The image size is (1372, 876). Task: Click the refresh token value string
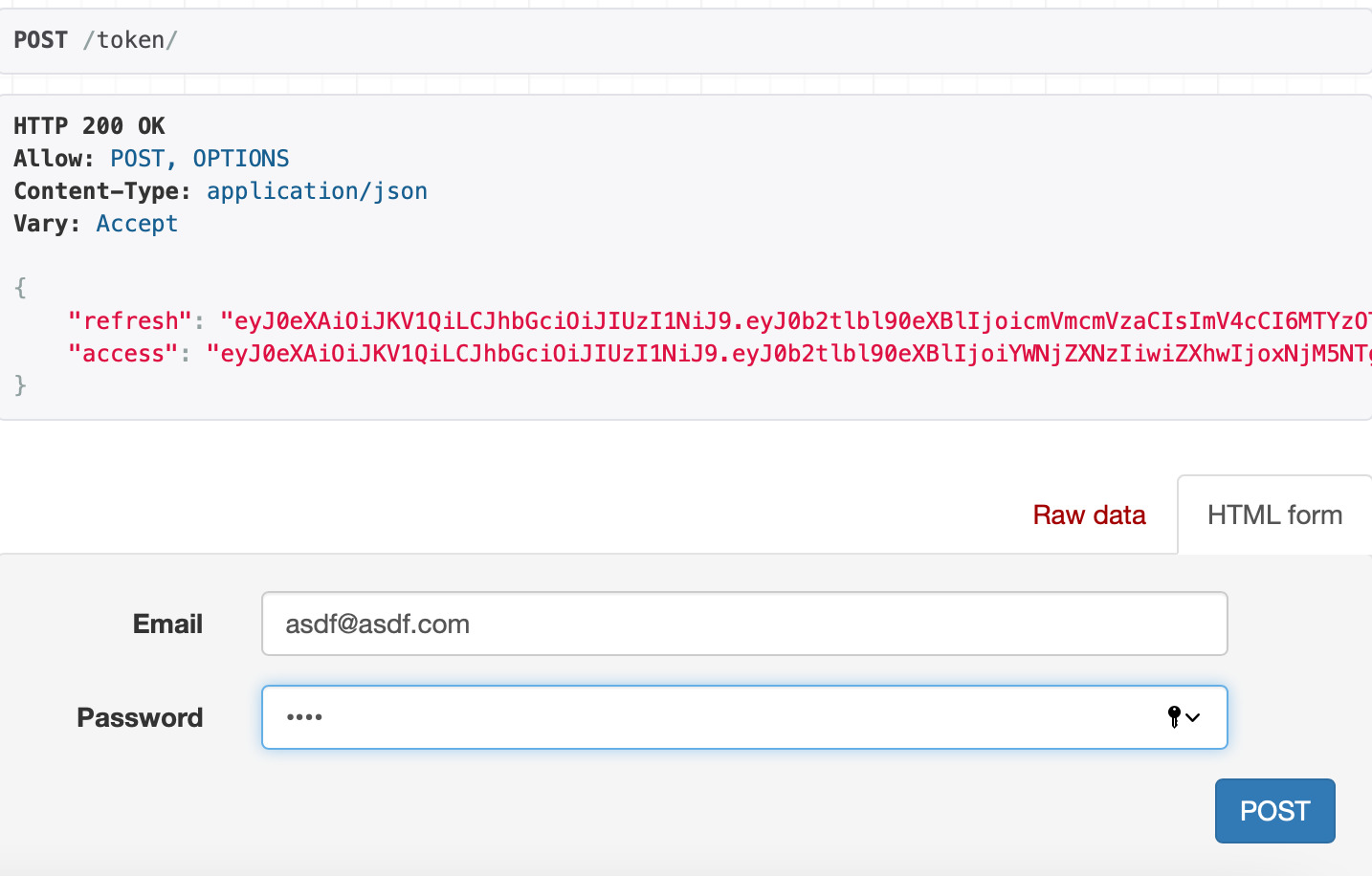pos(796,321)
